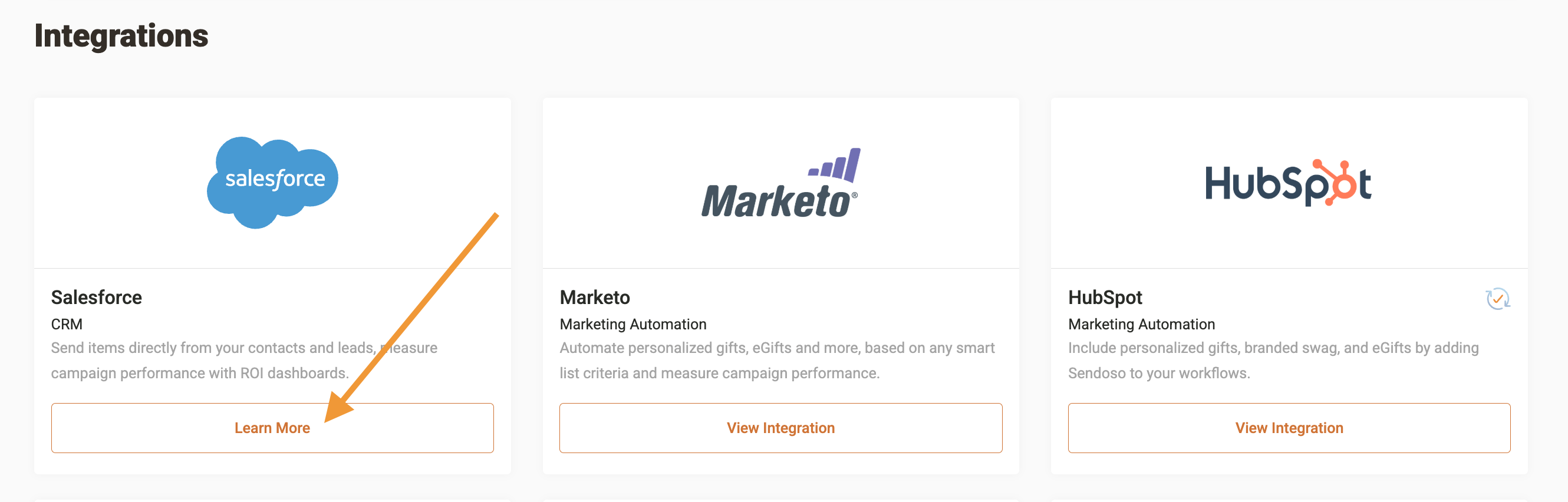
Task: Click the Marketo description about smart lists
Action: pos(777,359)
